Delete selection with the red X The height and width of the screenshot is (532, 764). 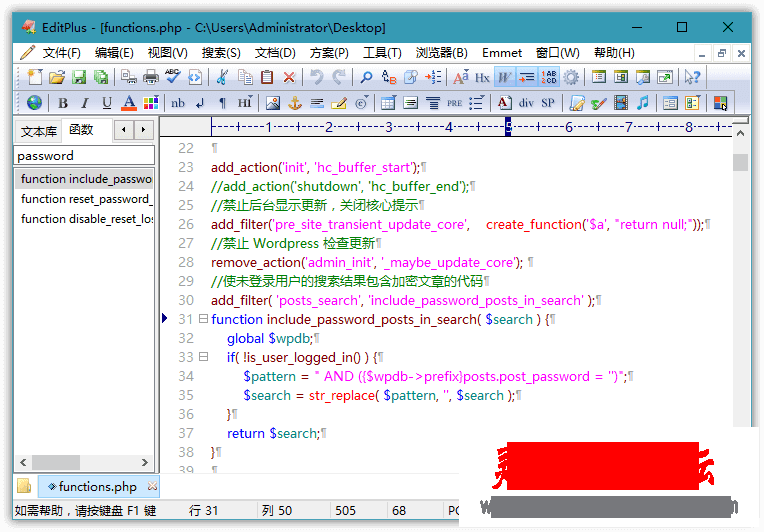tap(289, 77)
